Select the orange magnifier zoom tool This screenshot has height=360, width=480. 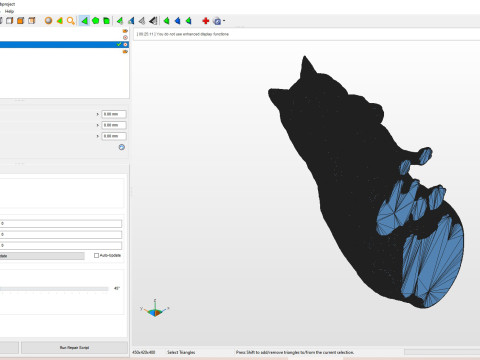[70, 21]
